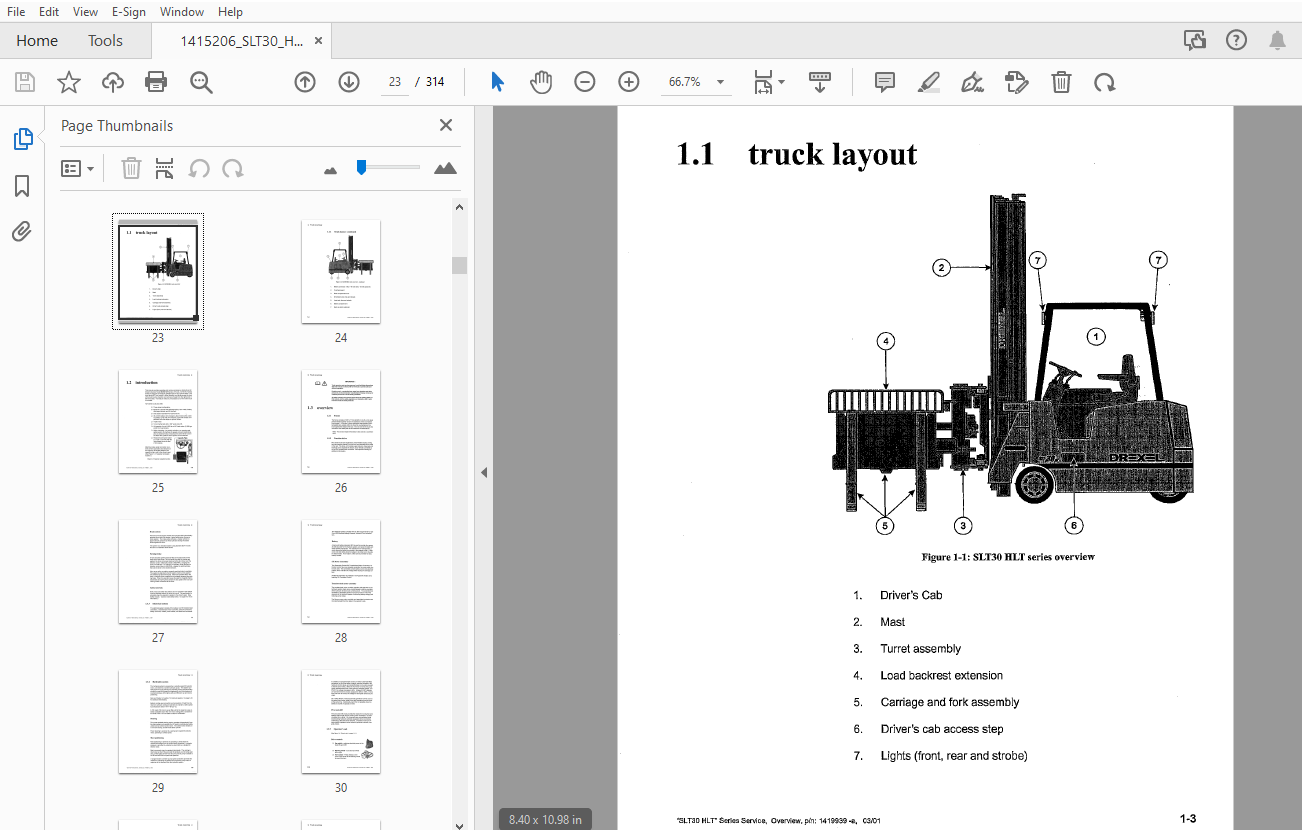Close the 1415206_SLT30 document tab

coord(319,41)
